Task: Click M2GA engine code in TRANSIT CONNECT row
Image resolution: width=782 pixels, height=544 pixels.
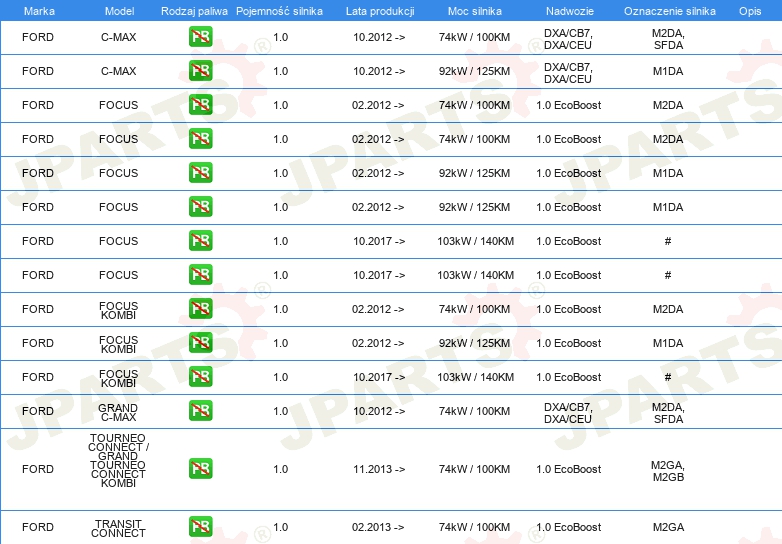Action: tap(668, 527)
